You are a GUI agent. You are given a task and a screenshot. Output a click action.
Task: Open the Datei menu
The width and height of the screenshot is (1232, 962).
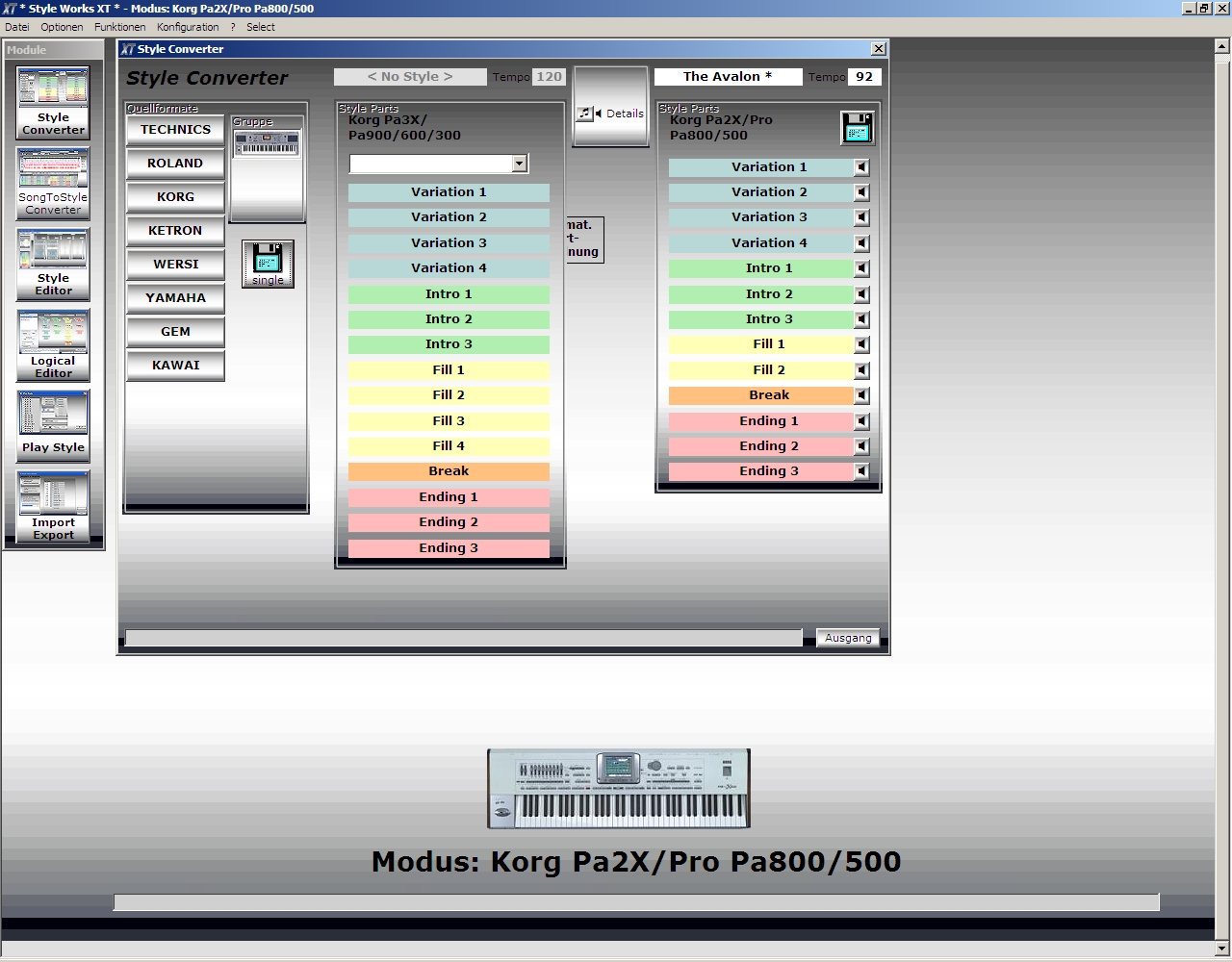pyautogui.click(x=17, y=27)
